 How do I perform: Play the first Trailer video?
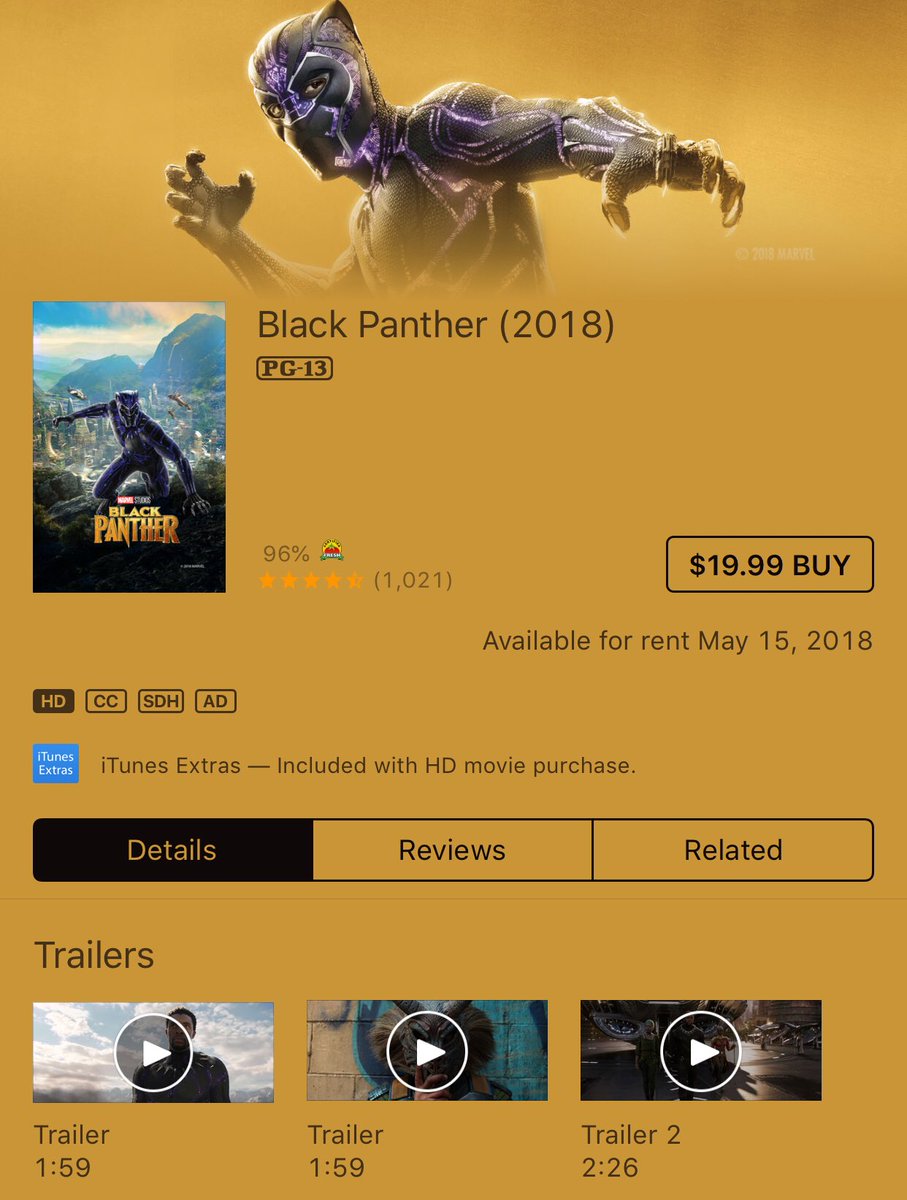[153, 1051]
